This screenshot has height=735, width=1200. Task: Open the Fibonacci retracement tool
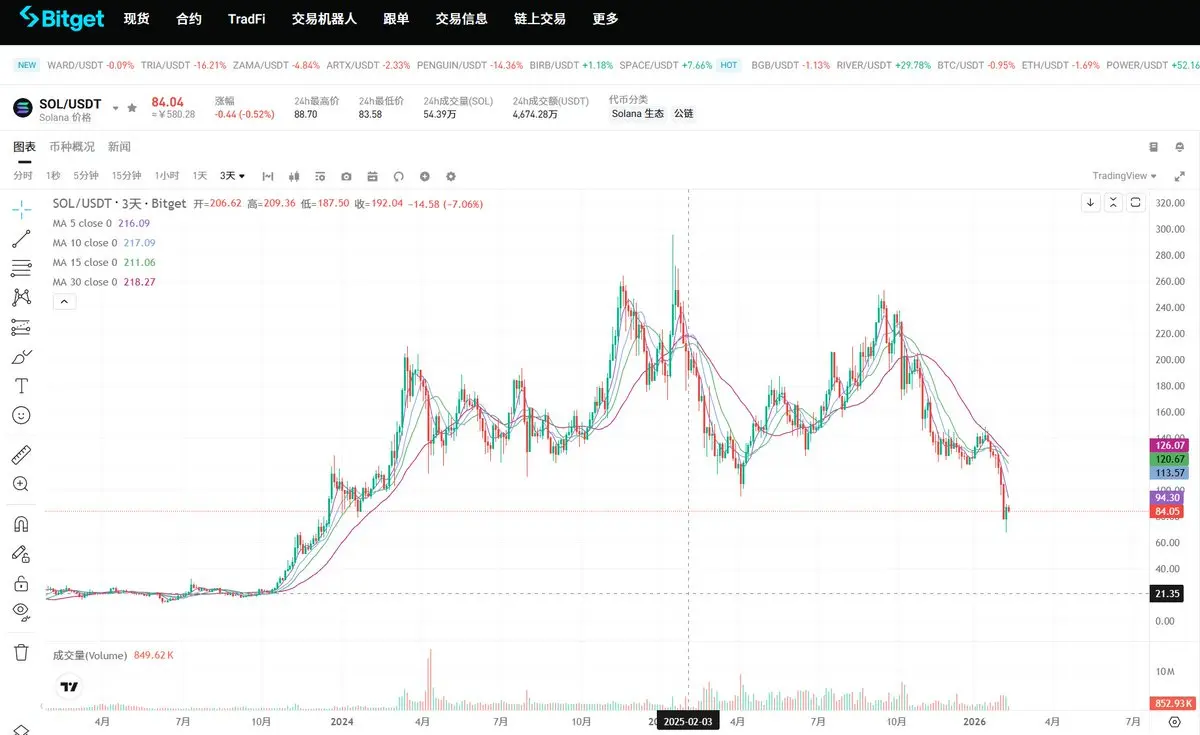(21, 268)
